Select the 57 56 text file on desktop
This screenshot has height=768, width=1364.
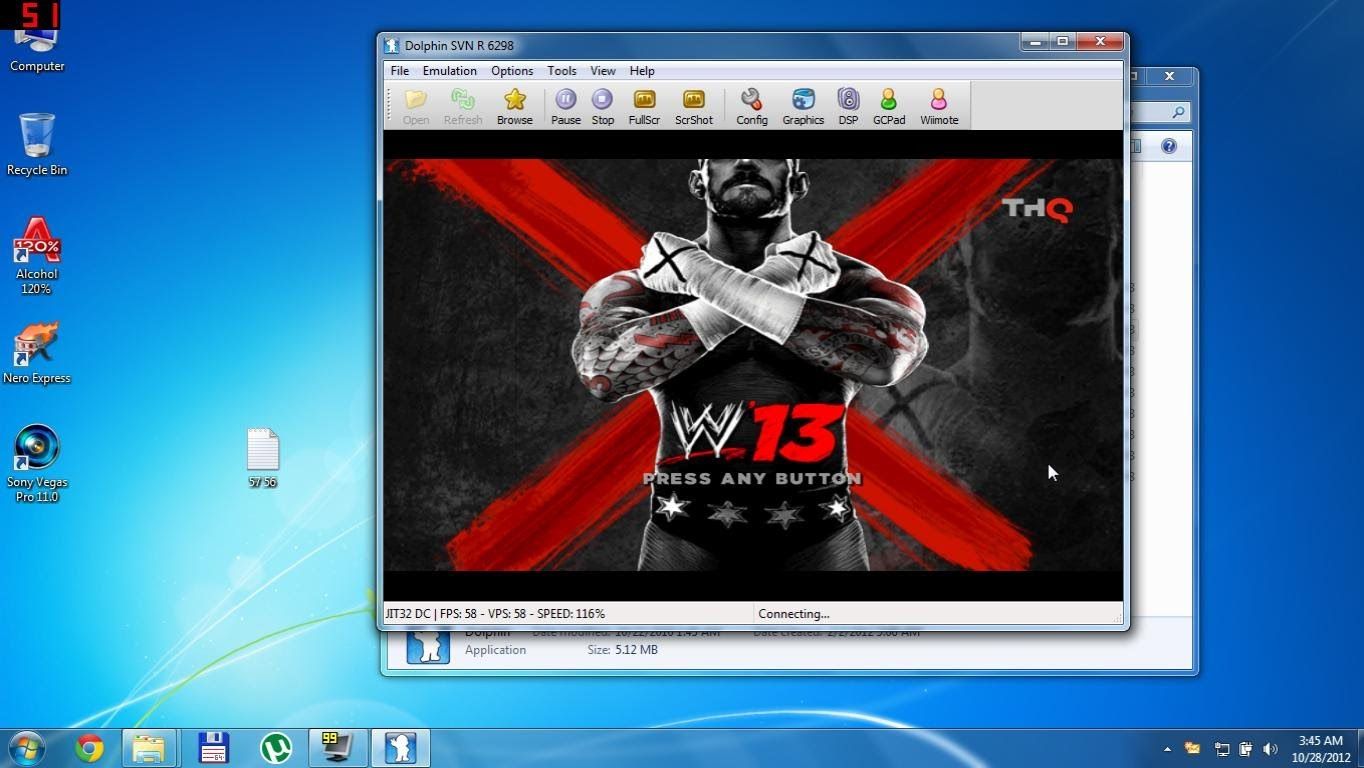263,459
